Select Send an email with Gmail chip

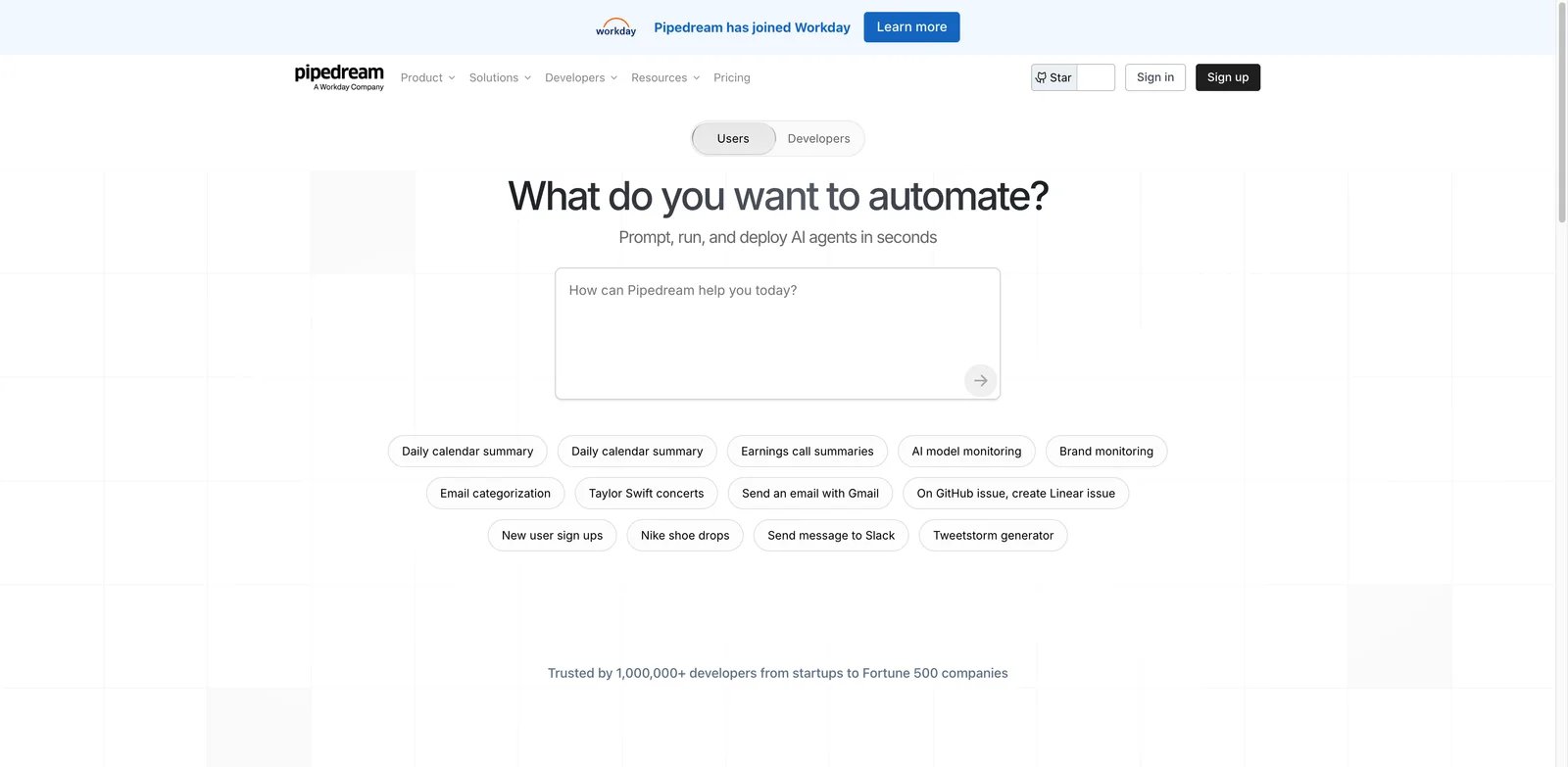pyautogui.click(x=810, y=494)
